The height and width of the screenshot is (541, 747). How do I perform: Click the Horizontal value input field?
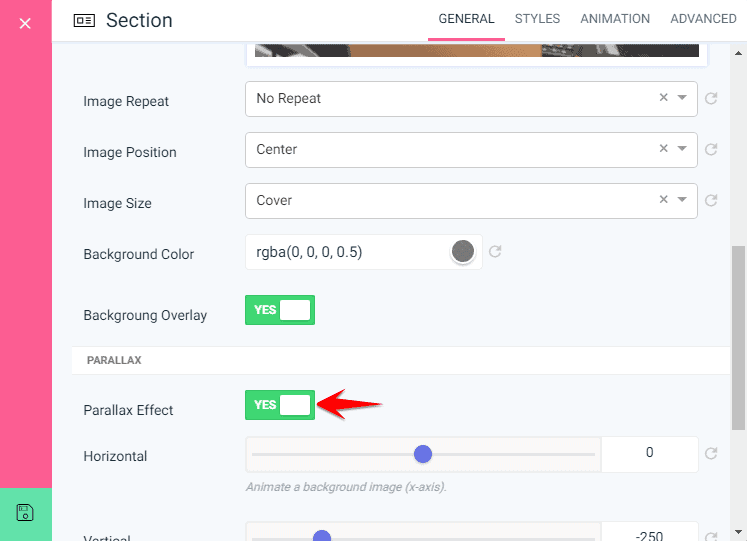(649, 453)
